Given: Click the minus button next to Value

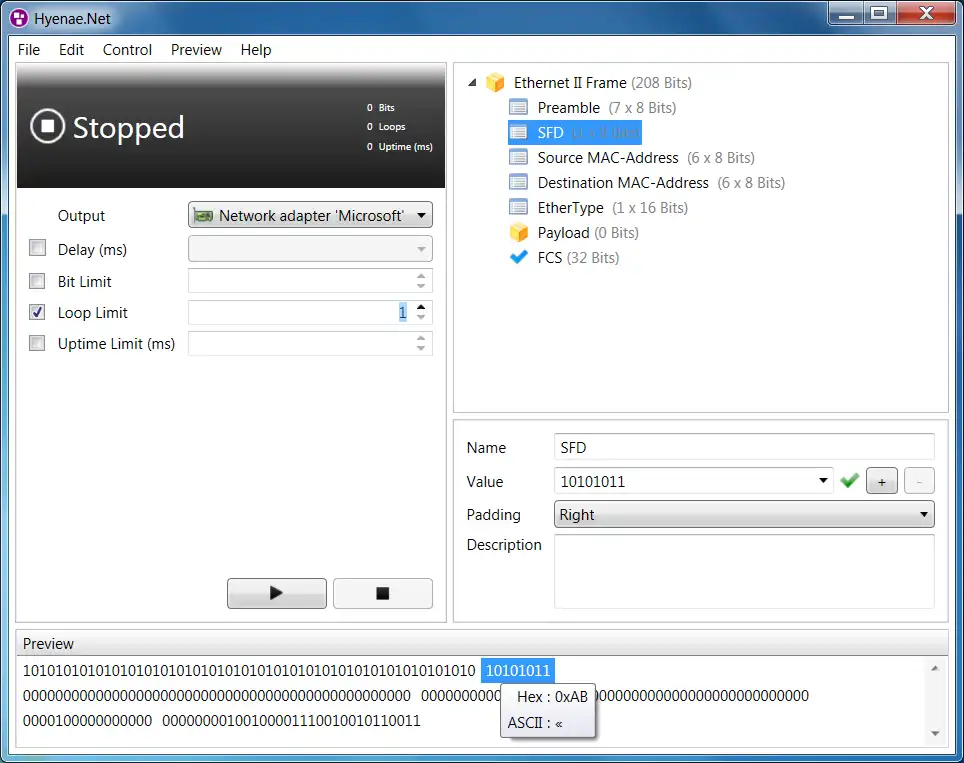Looking at the screenshot, I should click(x=919, y=481).
